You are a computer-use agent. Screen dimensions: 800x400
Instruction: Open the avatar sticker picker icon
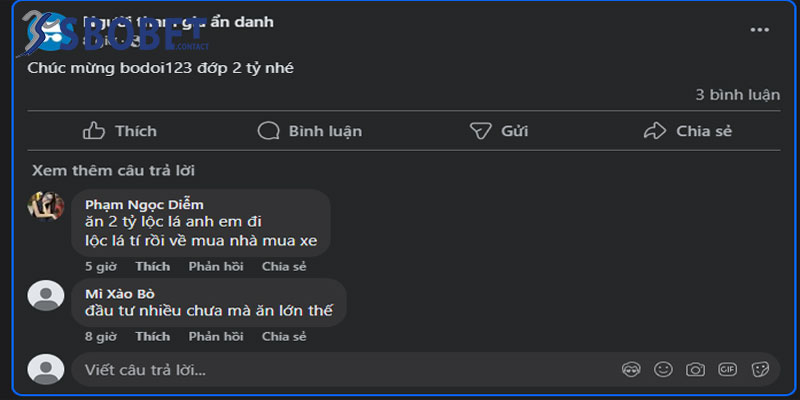[631, 369]
